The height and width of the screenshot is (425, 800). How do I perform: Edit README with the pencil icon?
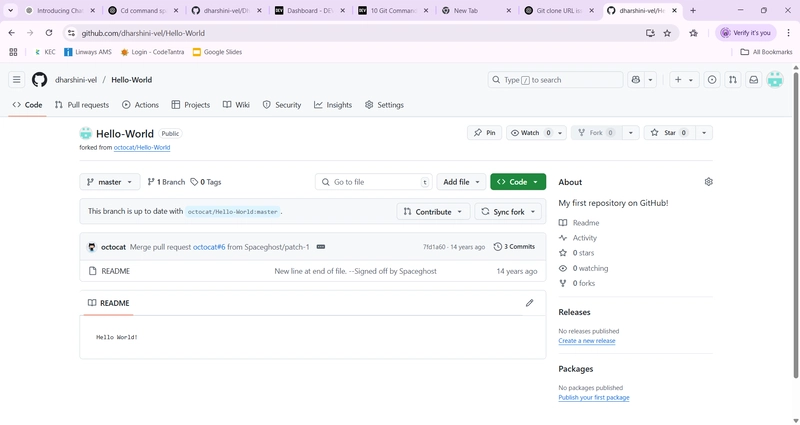530,303
